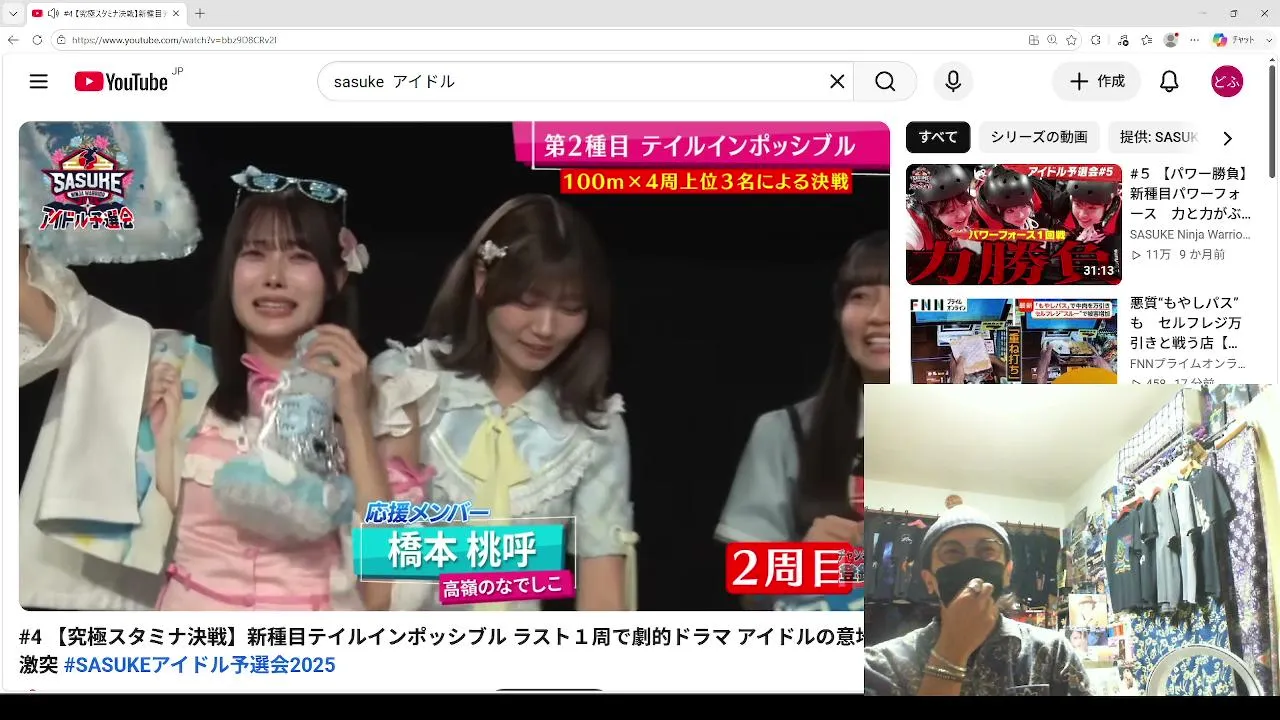1280x720 pixels.
Task: Open the browser profile icon
Action: click(1171, 40)
